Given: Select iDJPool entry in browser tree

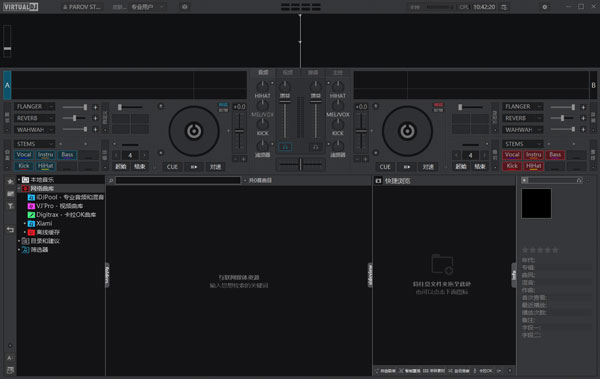Looking at the screenshot, I should click(66, 197).
